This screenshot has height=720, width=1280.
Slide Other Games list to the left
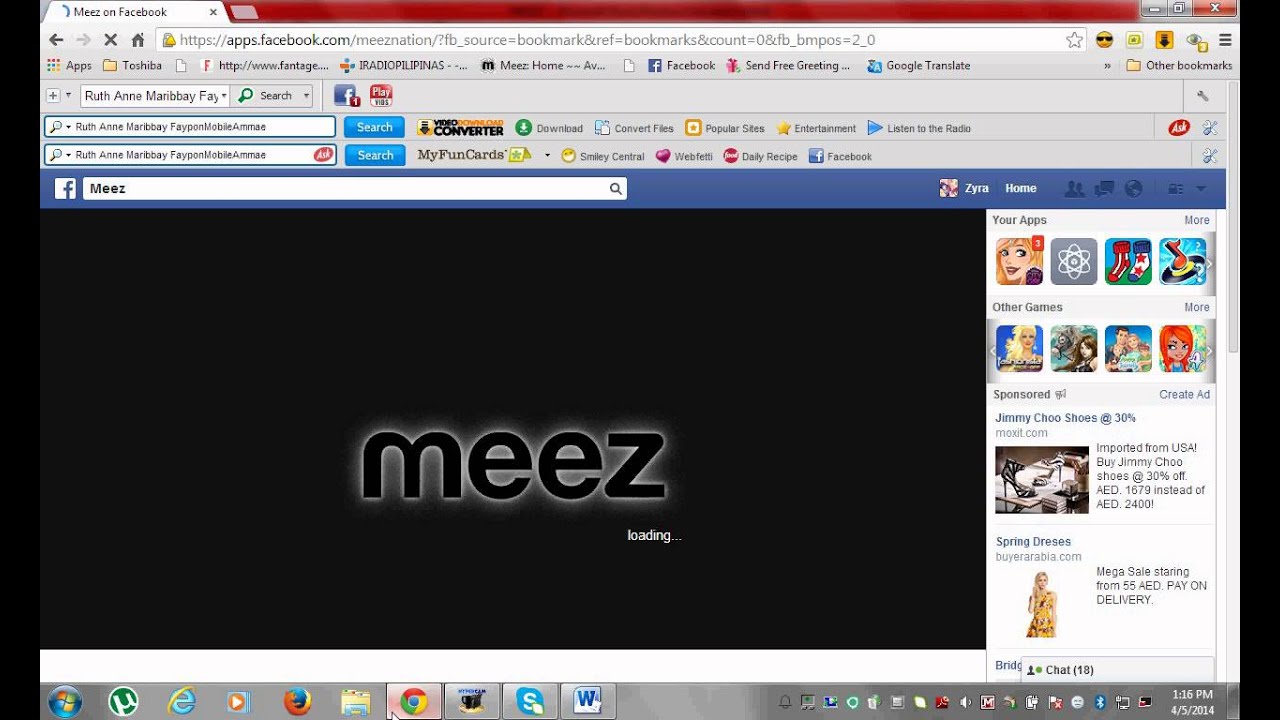(993, 350)
